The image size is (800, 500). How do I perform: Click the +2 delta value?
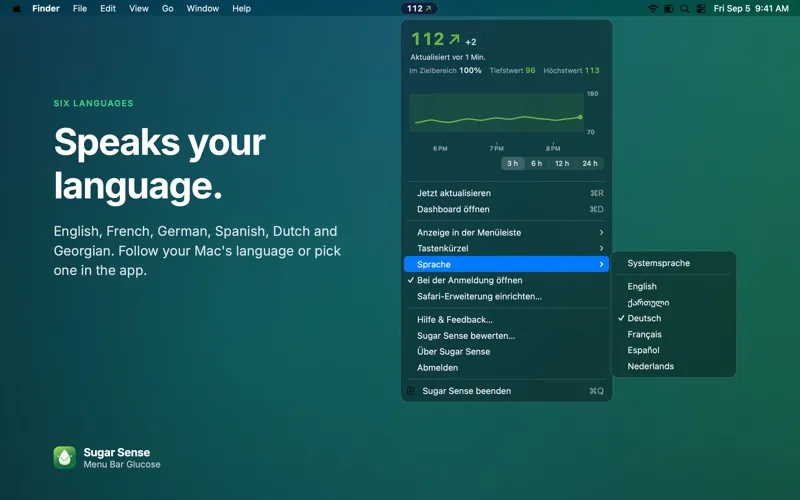[471, 42]
